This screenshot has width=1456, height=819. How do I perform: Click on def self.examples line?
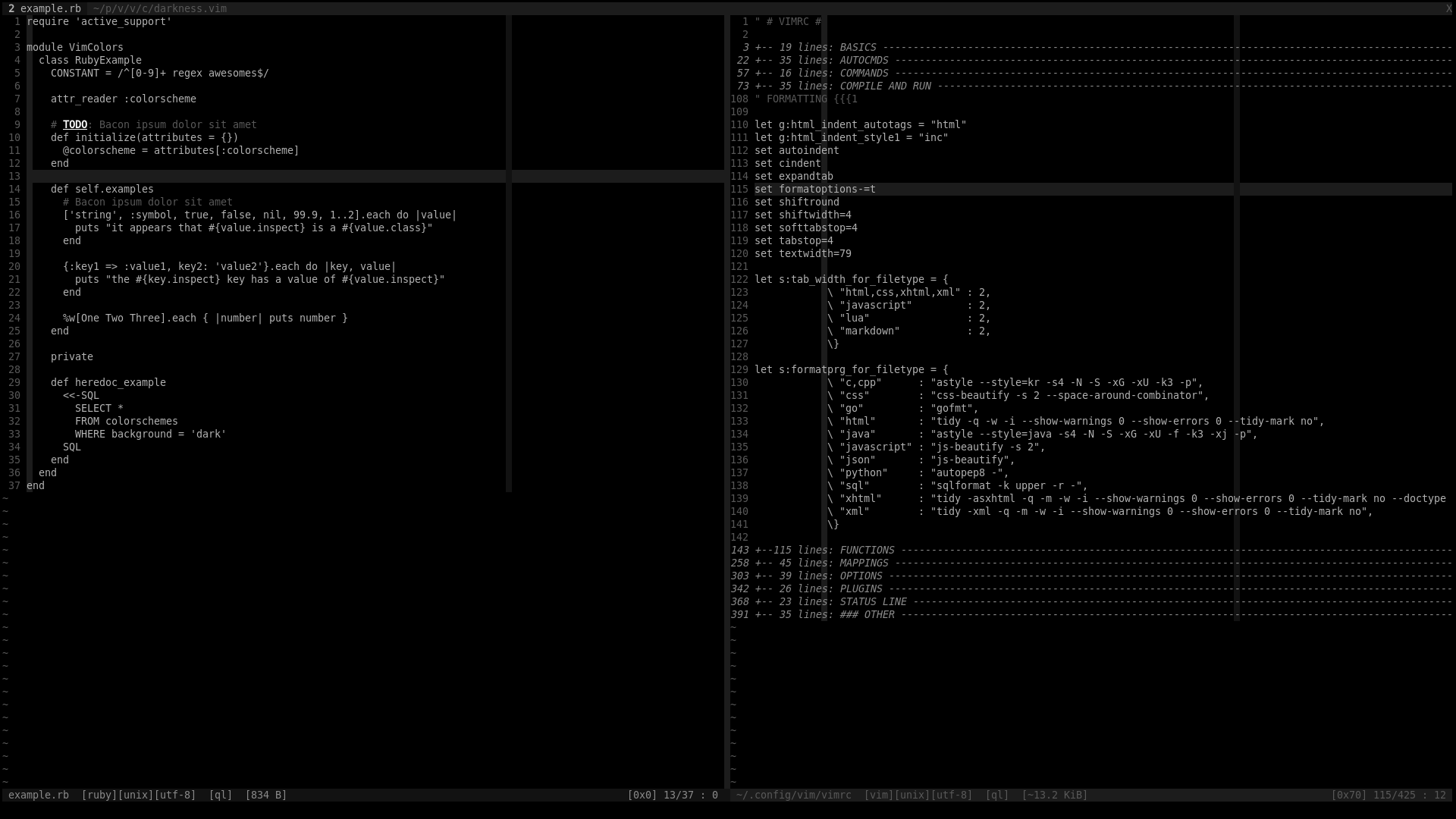[102, 189]
